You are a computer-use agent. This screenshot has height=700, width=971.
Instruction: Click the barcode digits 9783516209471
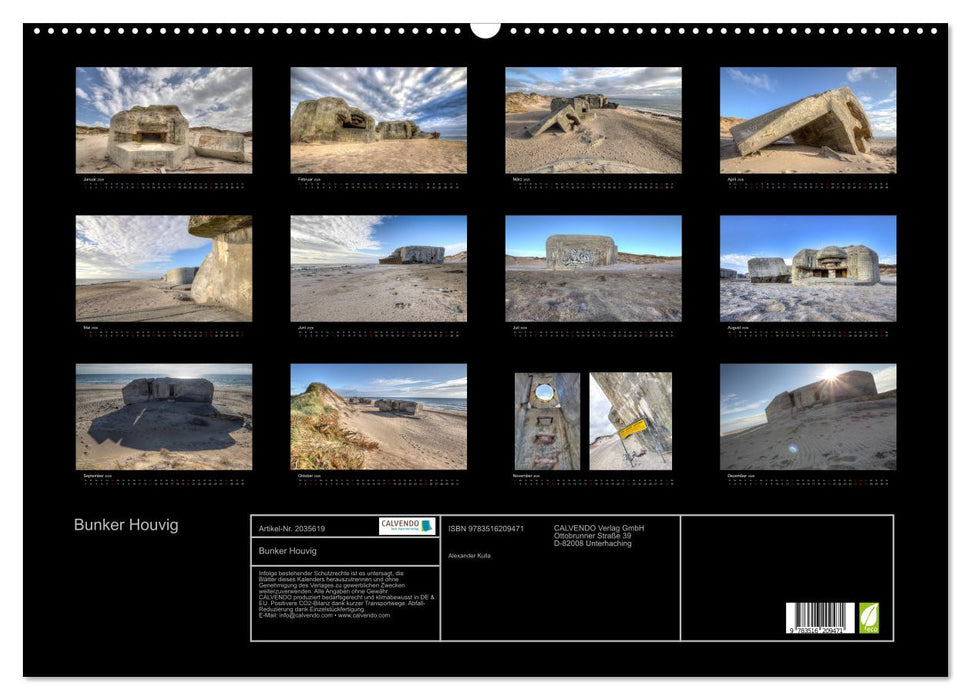[818, 630]
